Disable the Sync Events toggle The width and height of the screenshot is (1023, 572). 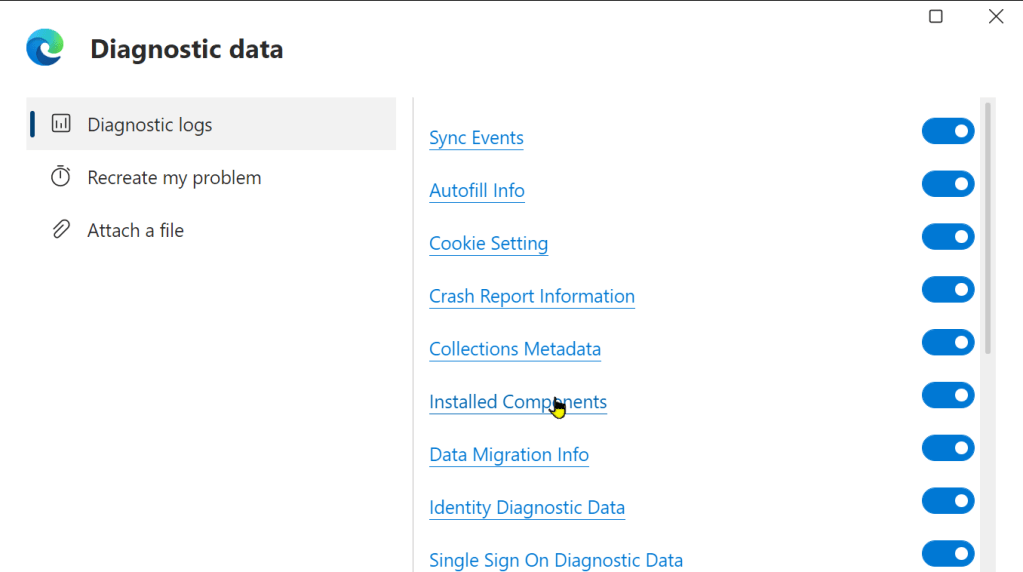pos(947,131)
